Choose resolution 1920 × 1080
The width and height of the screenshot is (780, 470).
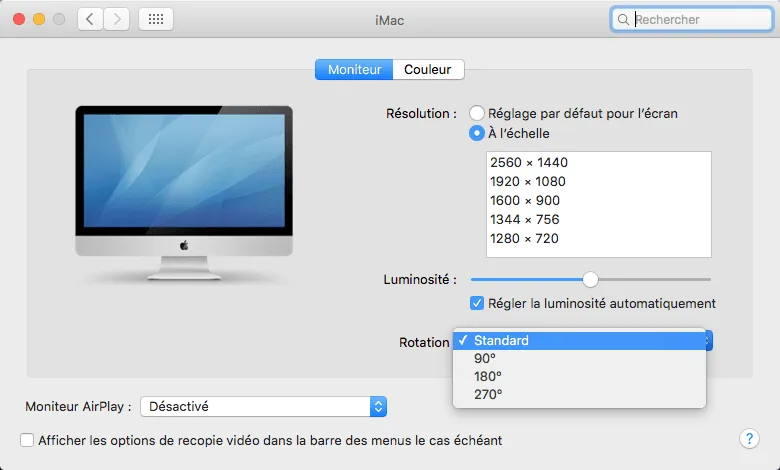(x=598, y=182)
